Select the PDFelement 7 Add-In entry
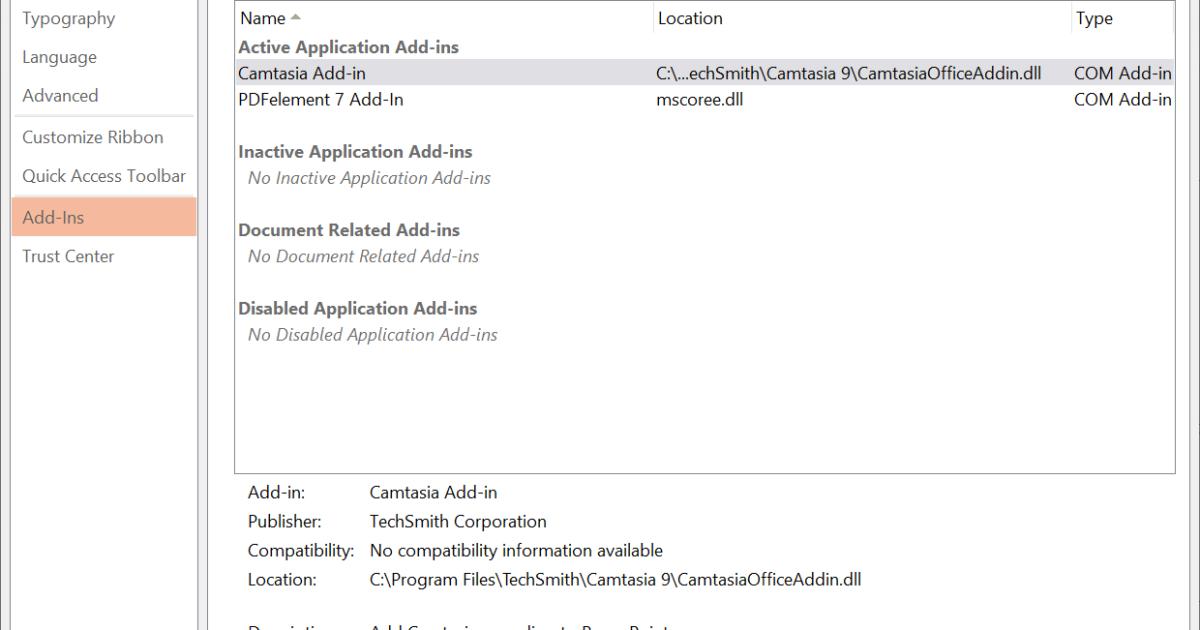This screenshot has height=630, width=1200. (321, 99)
